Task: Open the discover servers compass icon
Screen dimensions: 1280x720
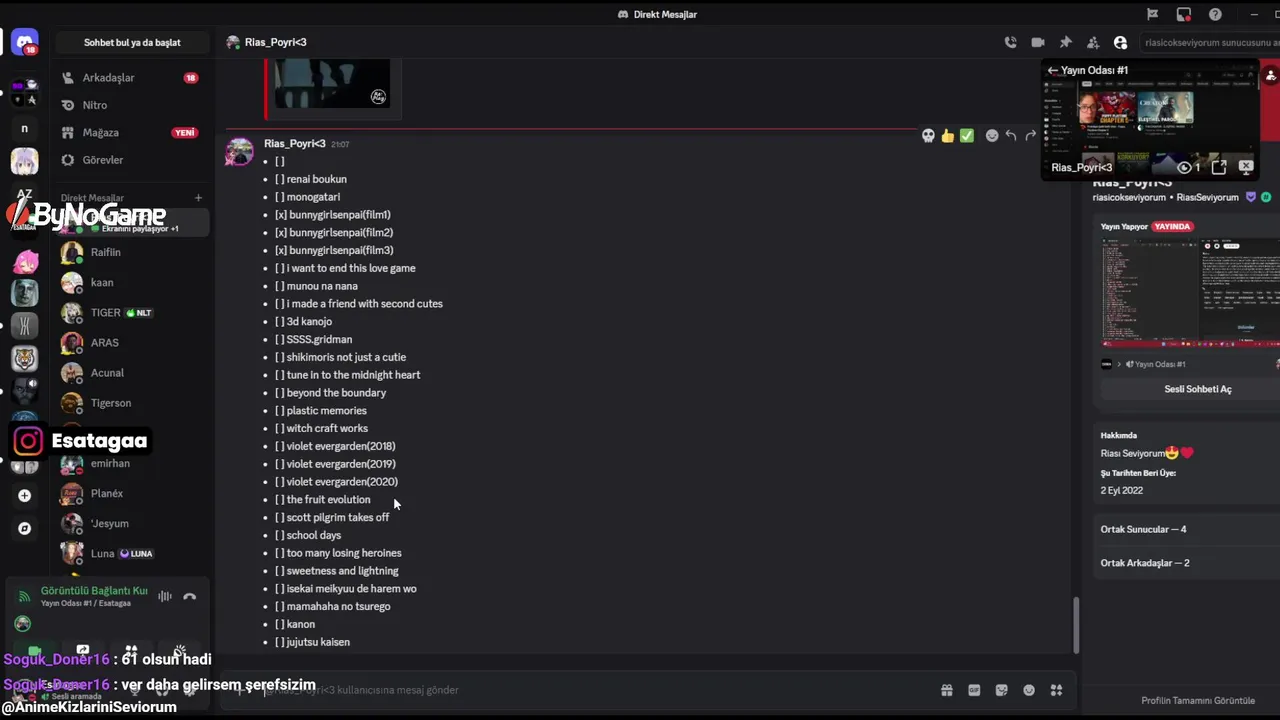Action: coord(25,528)
